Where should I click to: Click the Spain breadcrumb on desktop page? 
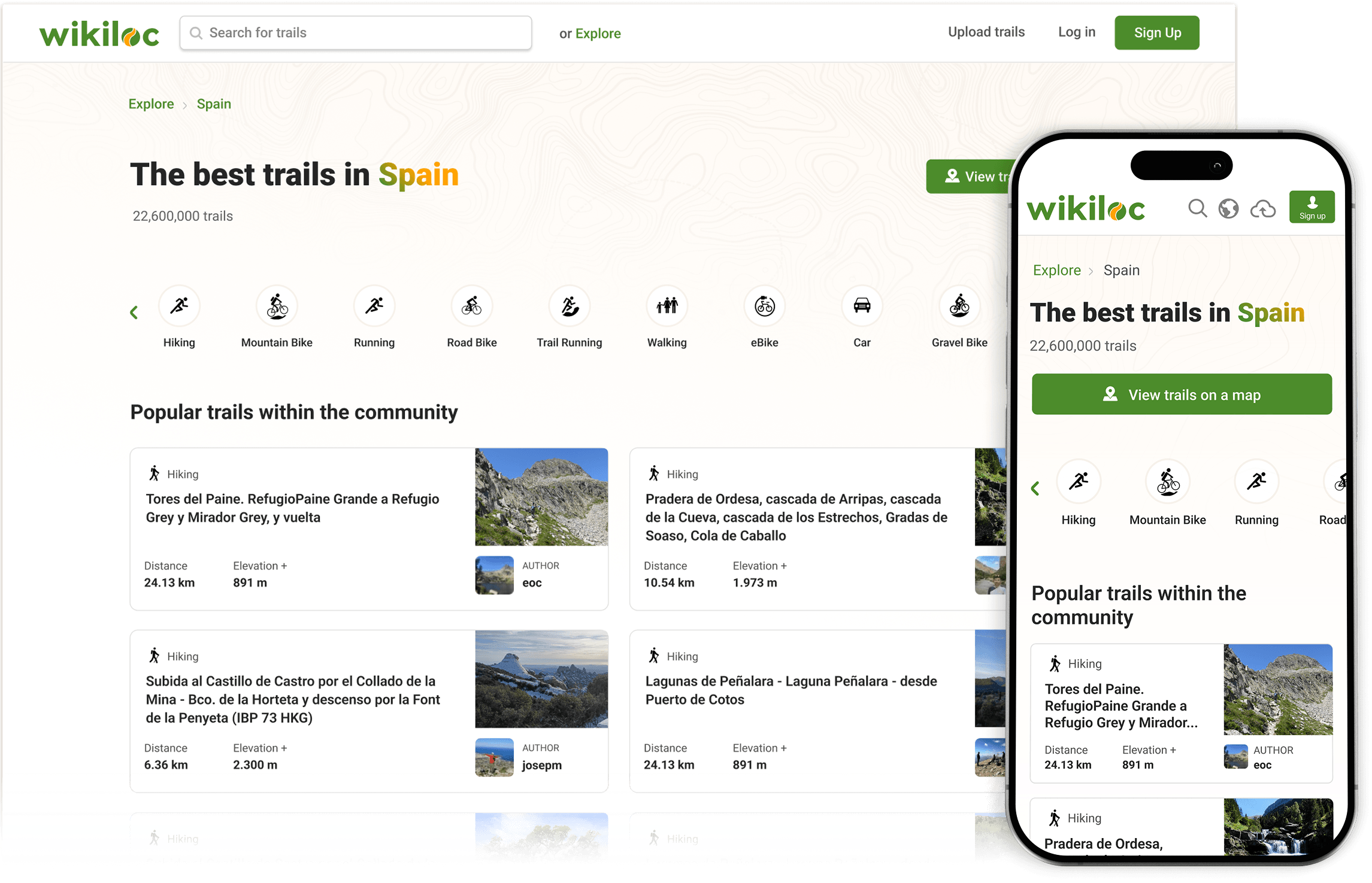coord(214,104)
